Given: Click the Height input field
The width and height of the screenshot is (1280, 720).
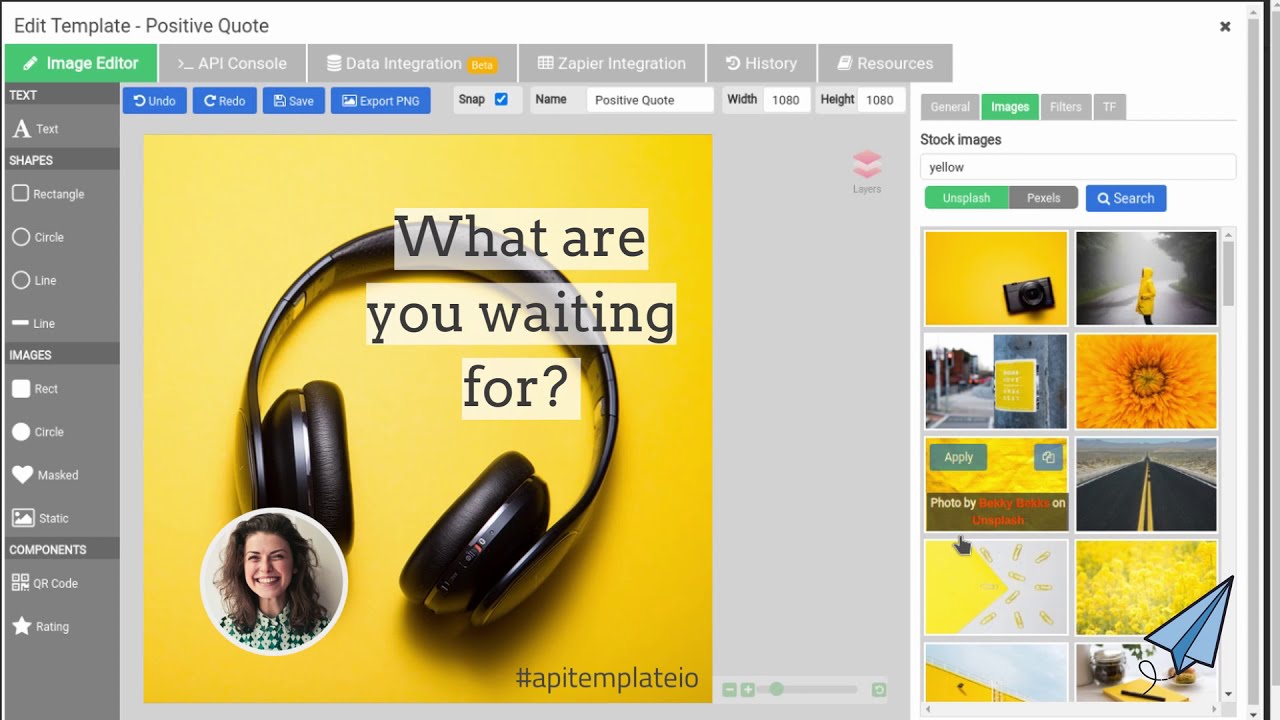Looking at the screenshot, I should click(x=881, y=100).
